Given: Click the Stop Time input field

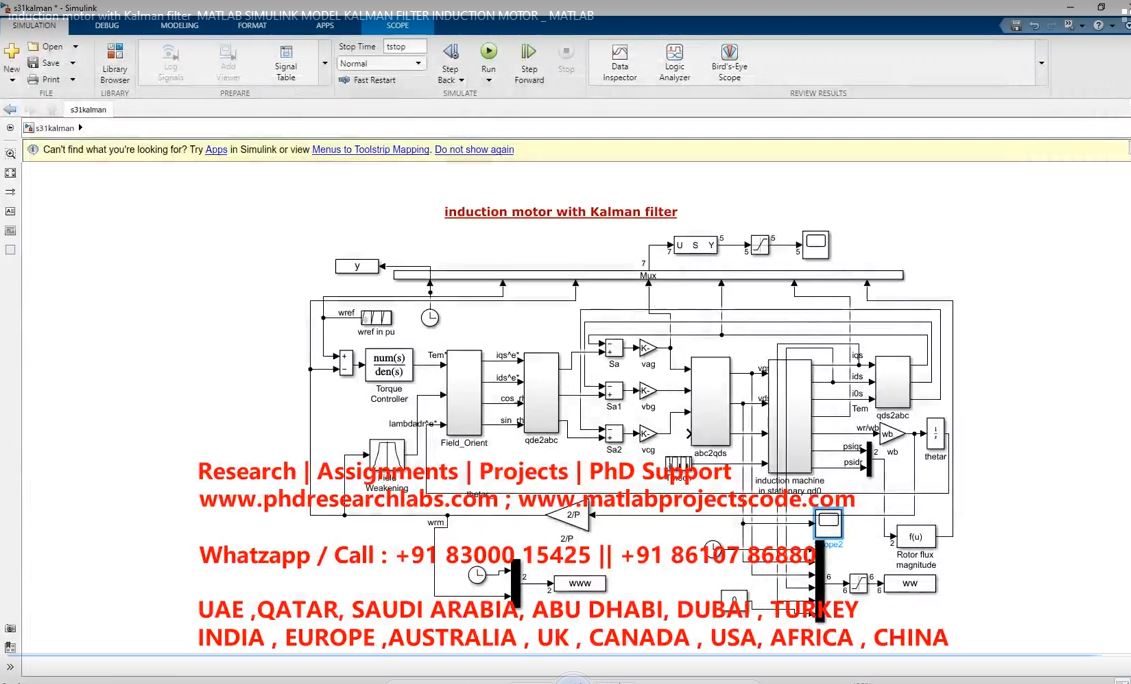Looking at the screenshot, I should coord(404,46).
